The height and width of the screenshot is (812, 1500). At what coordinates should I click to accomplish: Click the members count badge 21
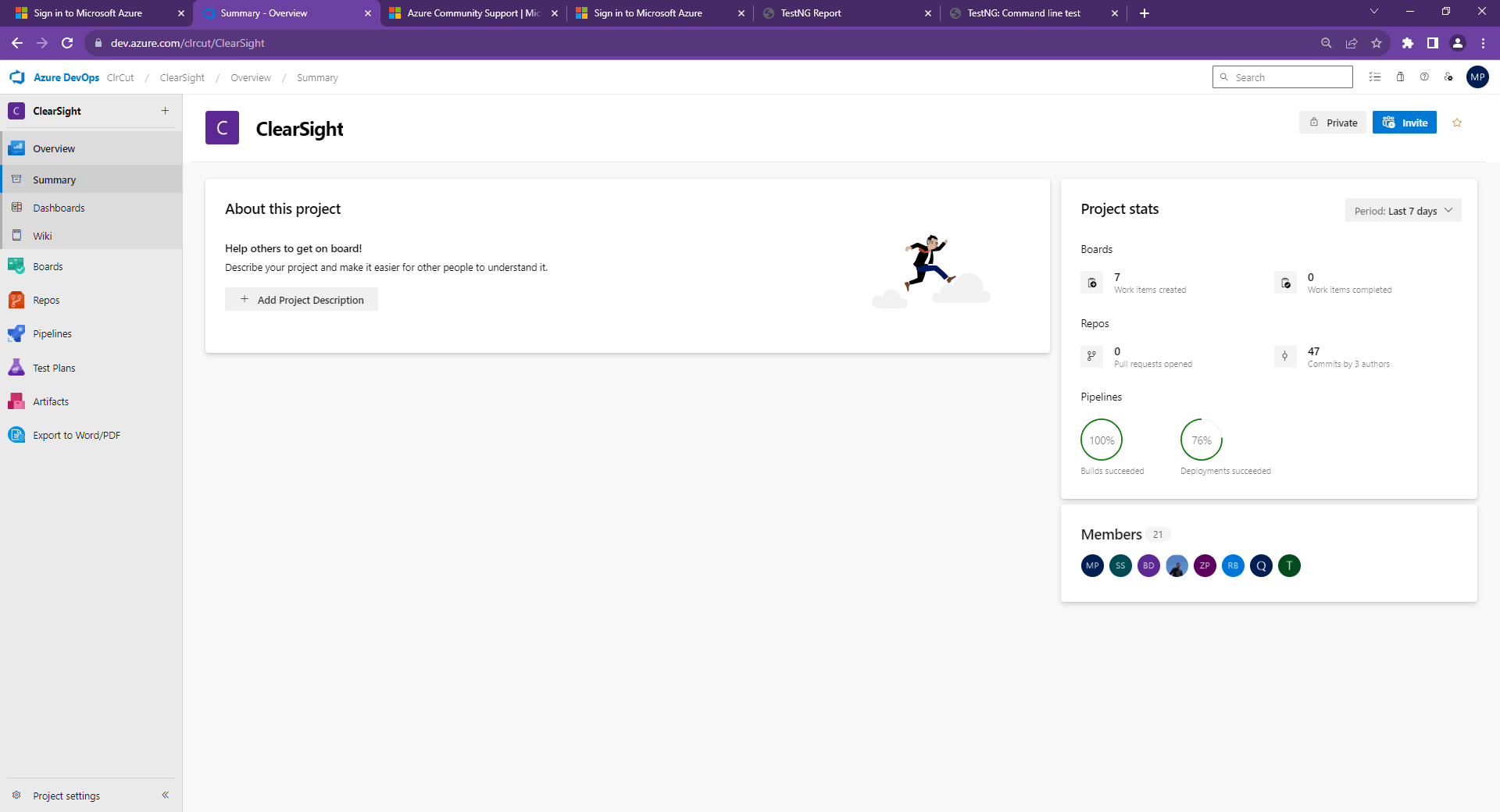tap(1158, 535)
